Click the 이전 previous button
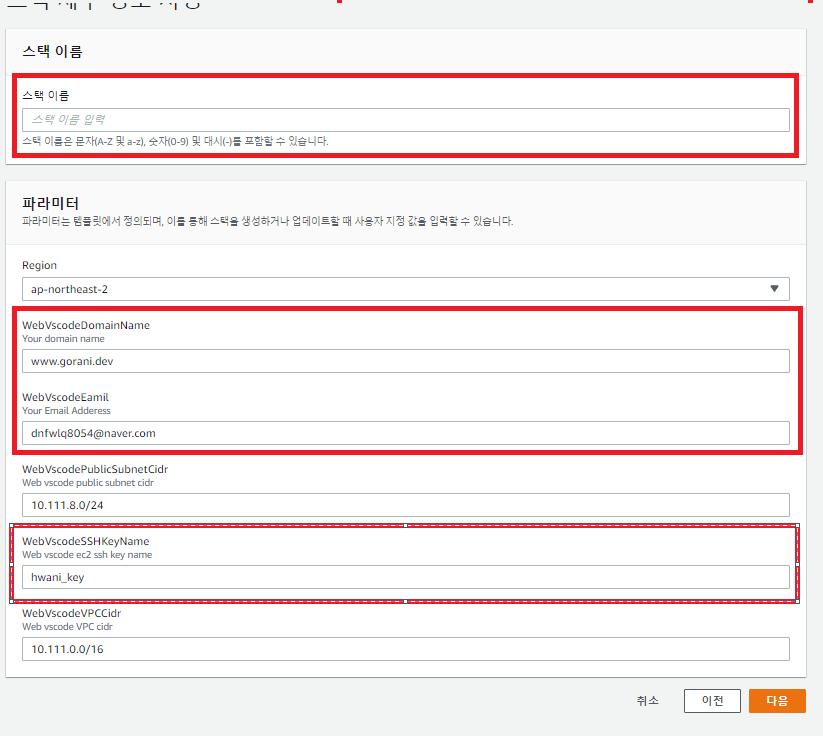This screenshot has width=823, height=736. pyautogui.click(x=712, y=701)
